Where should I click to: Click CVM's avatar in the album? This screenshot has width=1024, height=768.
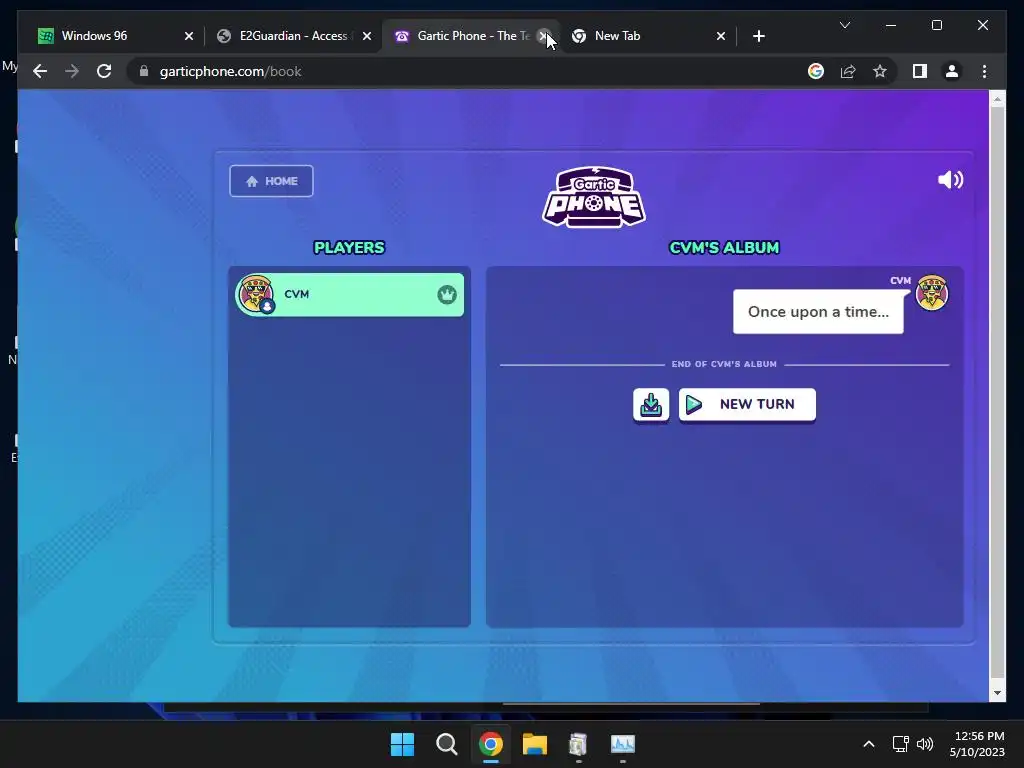(932, 292)
